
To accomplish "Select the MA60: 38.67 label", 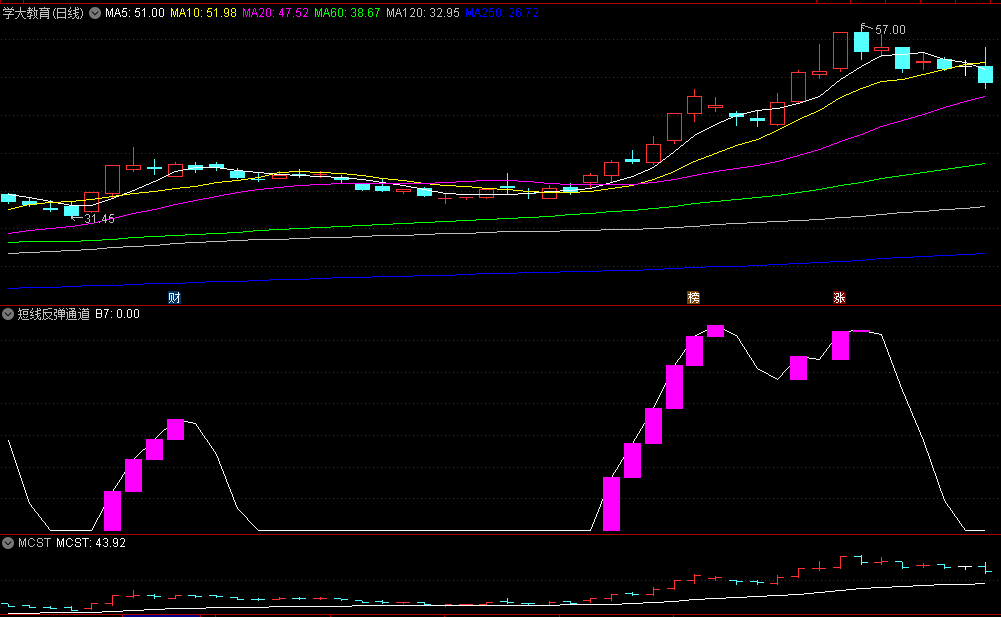I will pos(347,13).
